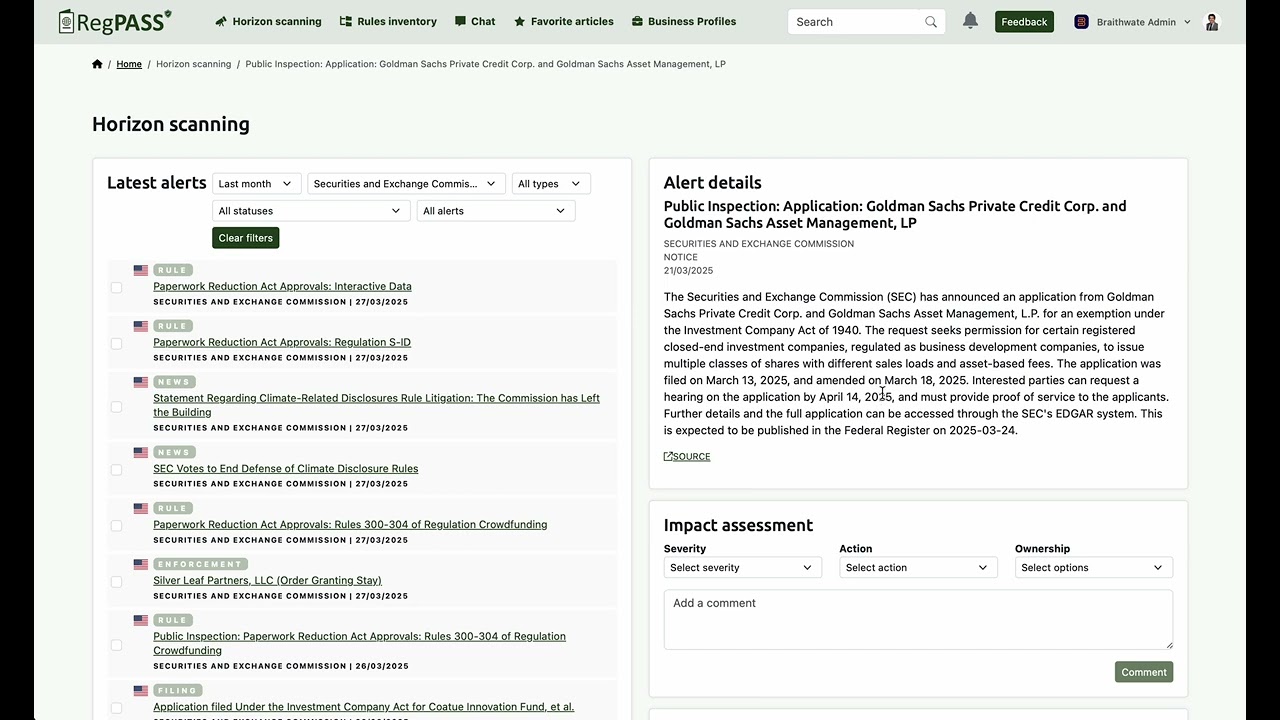Click the Add a comment text area
Viewport: 1280px width, 720px height.
coord(918,619)
